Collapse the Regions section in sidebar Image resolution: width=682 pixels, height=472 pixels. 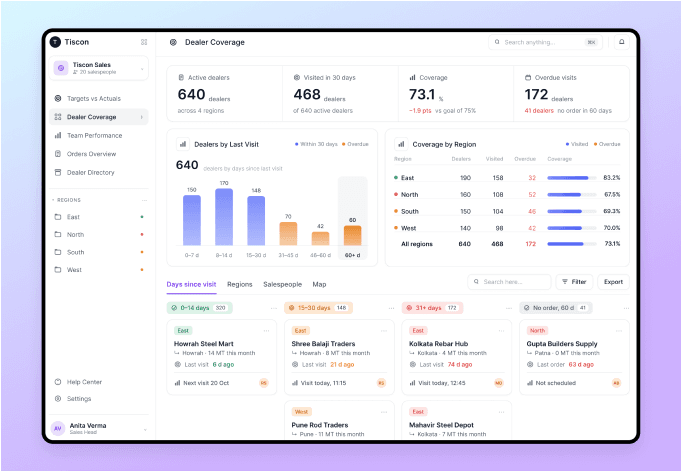pos(53,200)
